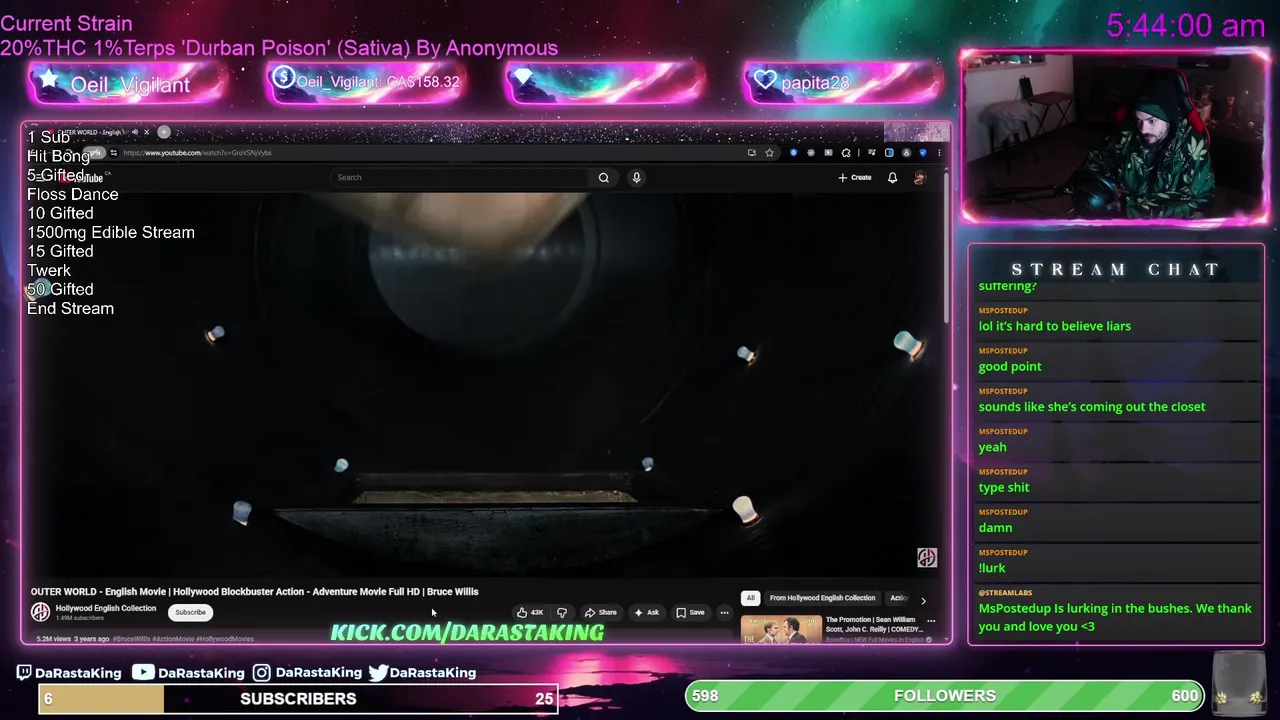The width and height of the screenshot is (1280, 720).
Task: Select the From Hollywood English Collection chip
Action: coord(822,598)
